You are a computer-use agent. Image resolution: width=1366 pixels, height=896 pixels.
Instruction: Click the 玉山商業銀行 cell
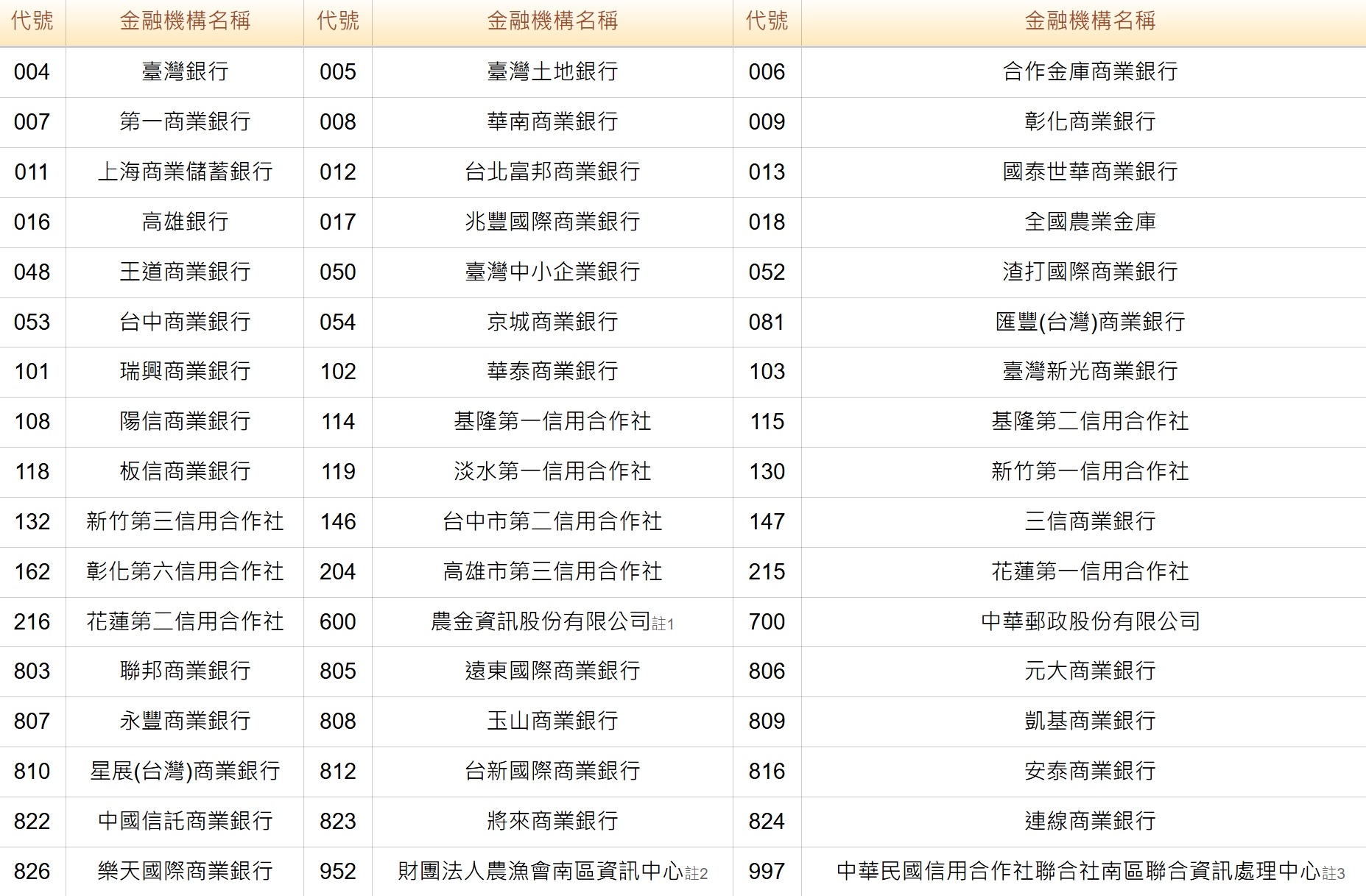pos(552,722)
